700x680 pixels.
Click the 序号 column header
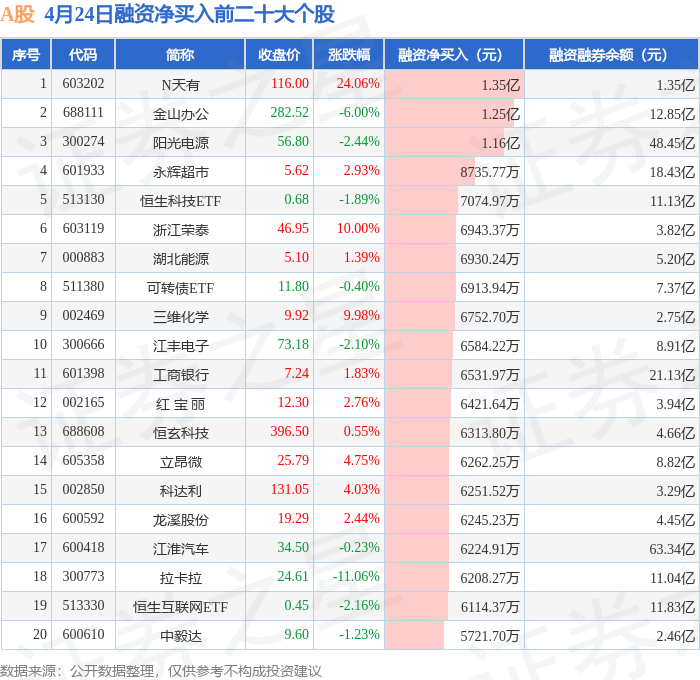(26, 55)
